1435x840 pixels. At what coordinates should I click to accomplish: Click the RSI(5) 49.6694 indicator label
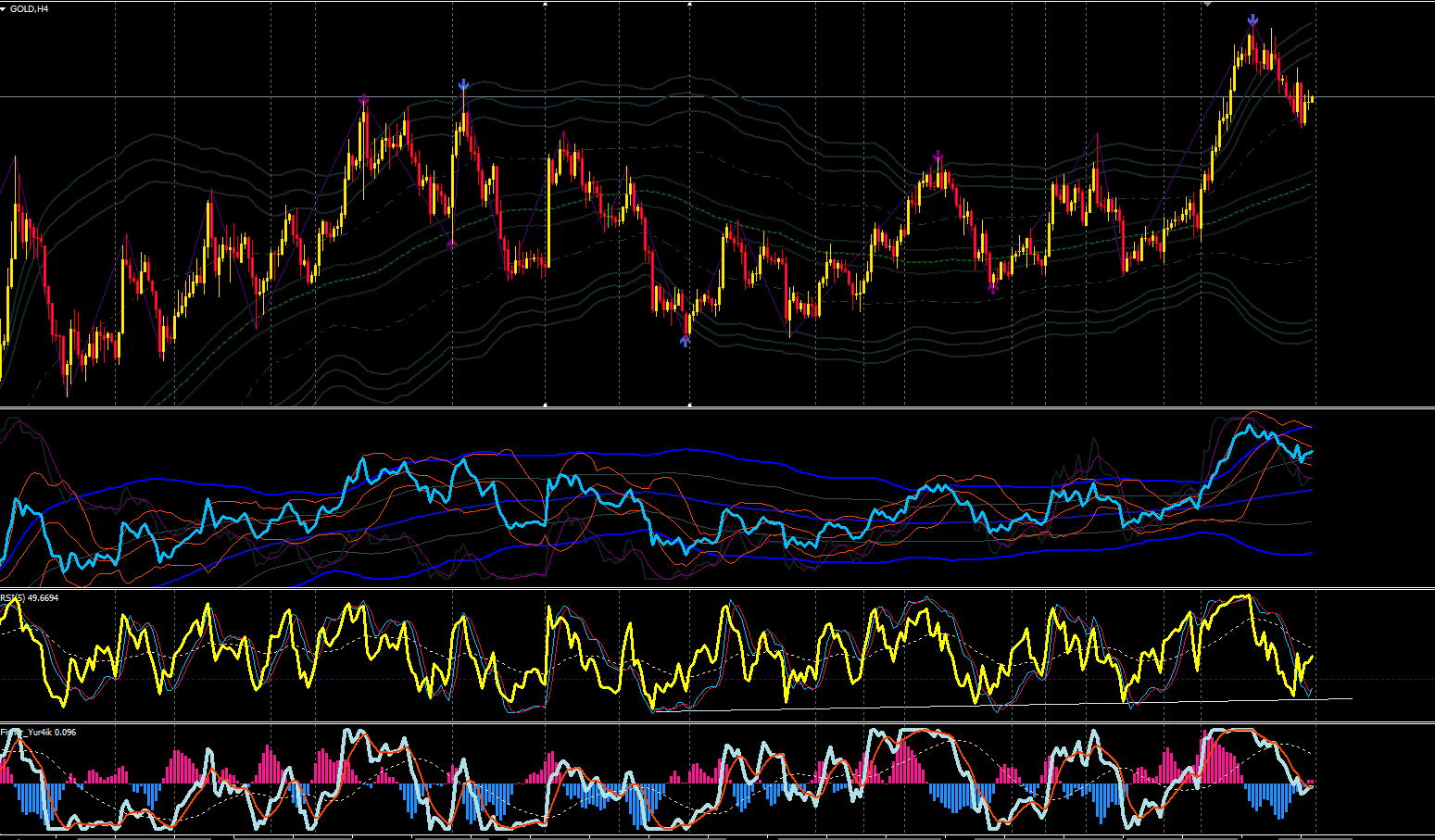click(30, 598)
